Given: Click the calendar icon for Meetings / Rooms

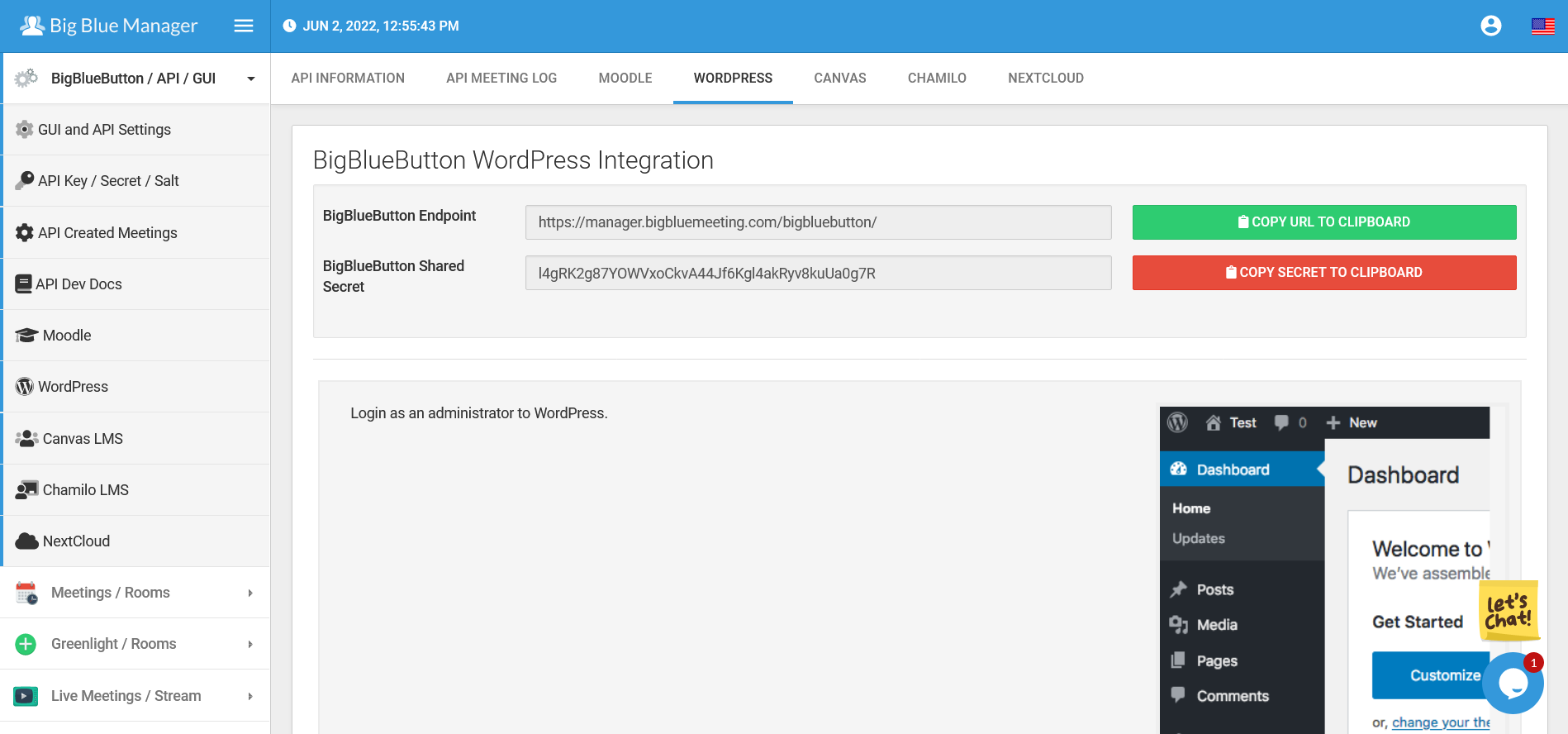Looking at the screenshot, I should coord(26,593).
